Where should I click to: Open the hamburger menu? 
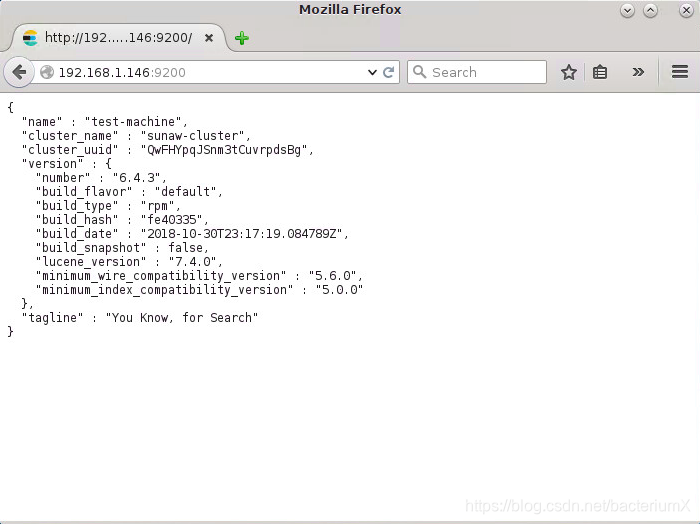point(679,72)
